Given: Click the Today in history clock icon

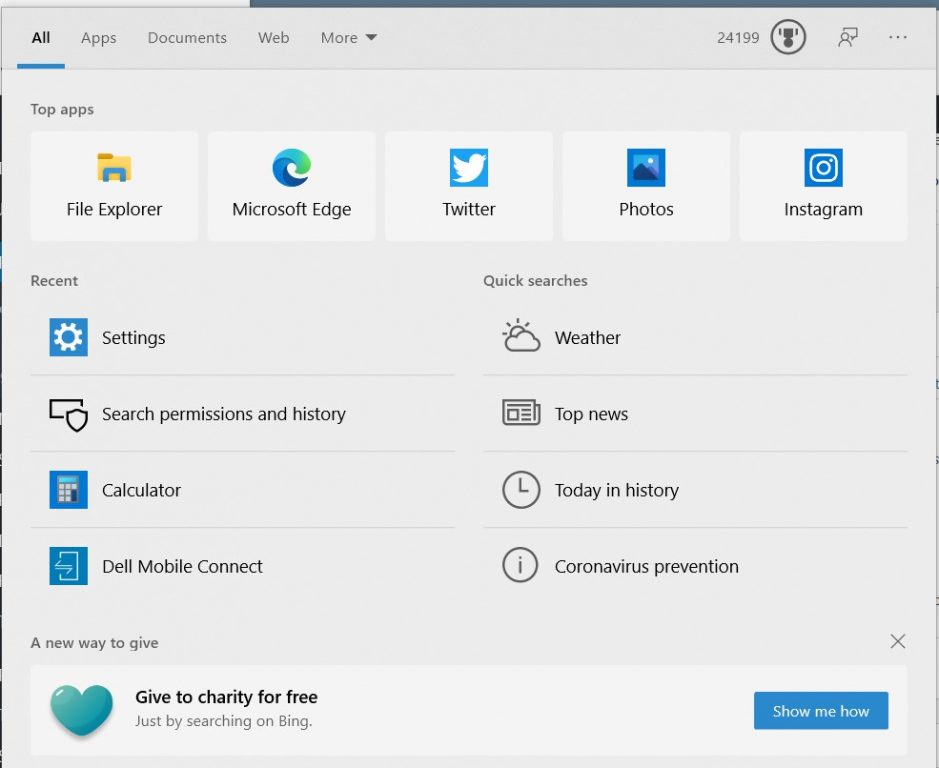Looking at the screenshot, I should click(x=521, y=489).
